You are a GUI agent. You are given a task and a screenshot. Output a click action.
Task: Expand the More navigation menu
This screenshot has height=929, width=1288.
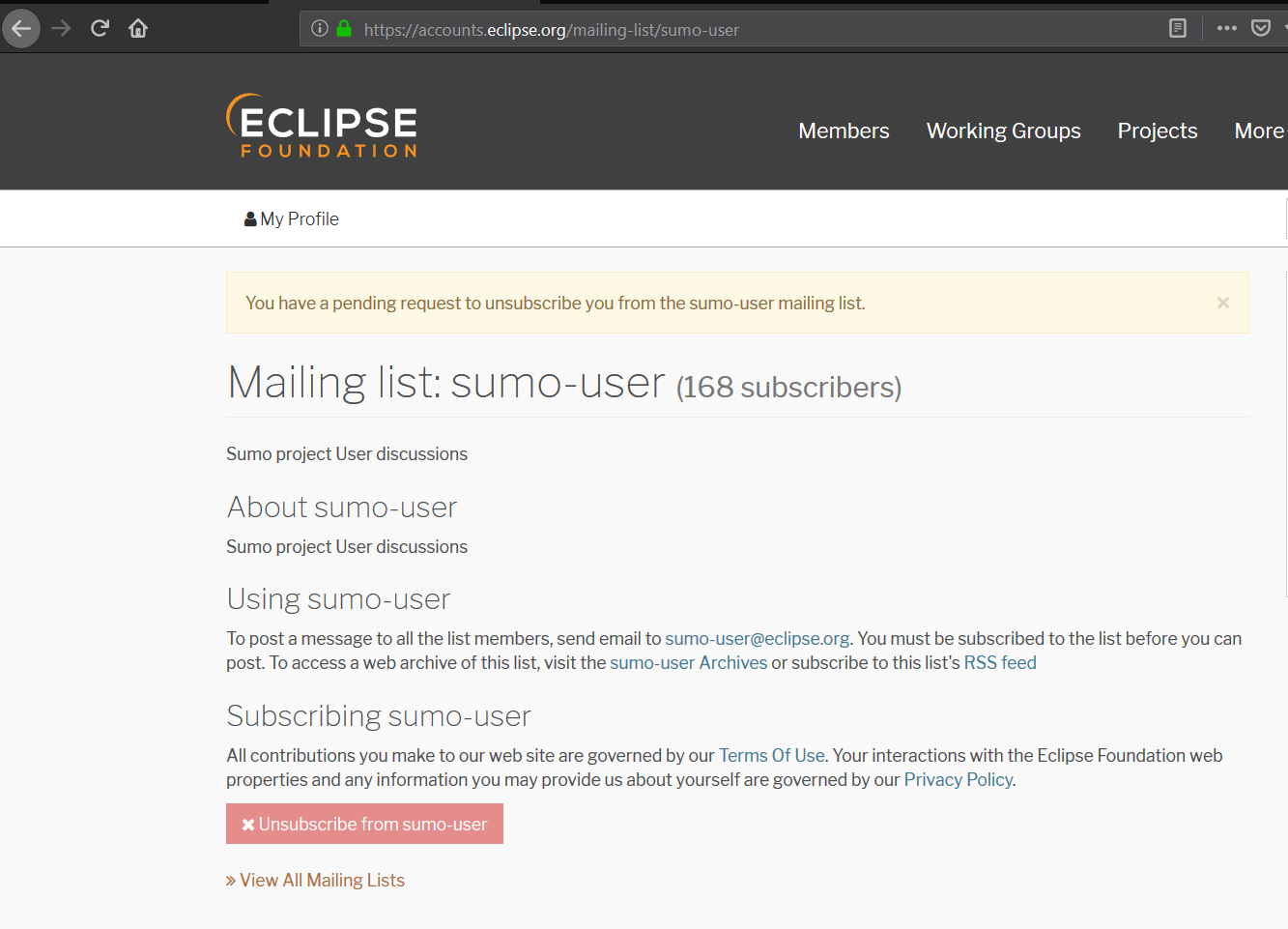pyautogui.click(x=1260, y=131)
